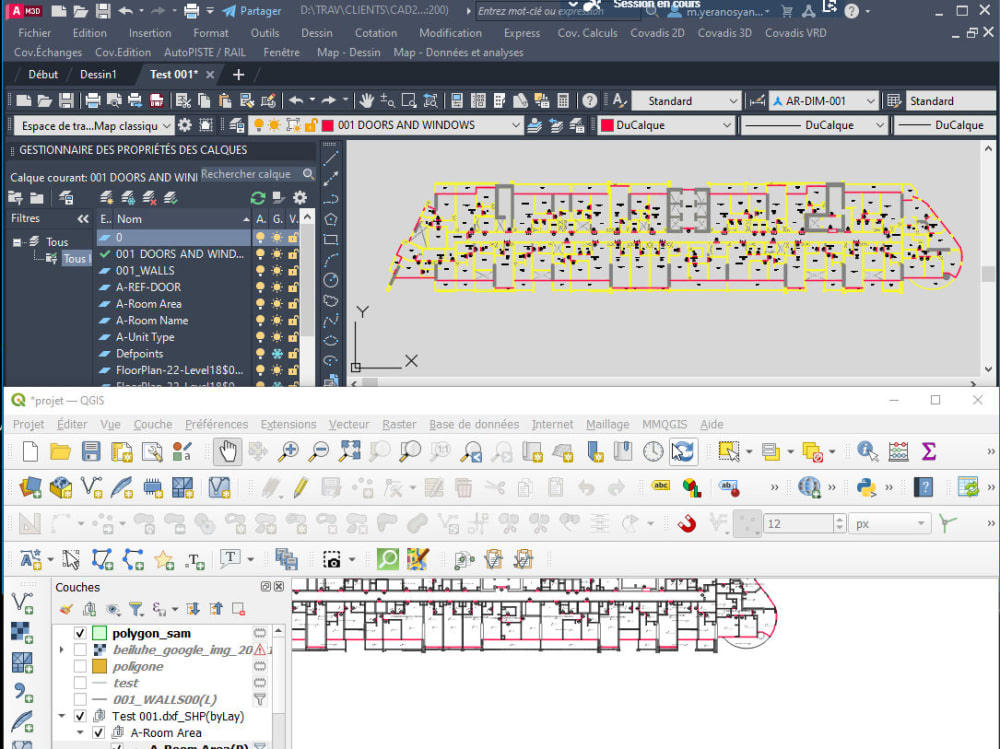Screen dimensions: 1000x749
Task: Click AutoCAD toolbar Plot printer icon
Action: [x=92, y=101]
